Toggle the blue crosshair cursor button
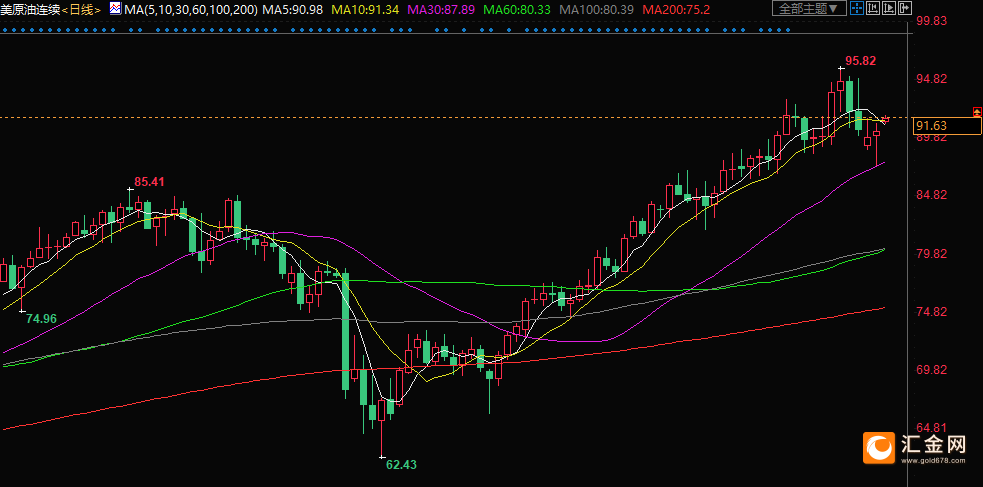Image resolution: width=983 pixels, height=487 pixels. (857, 8)
